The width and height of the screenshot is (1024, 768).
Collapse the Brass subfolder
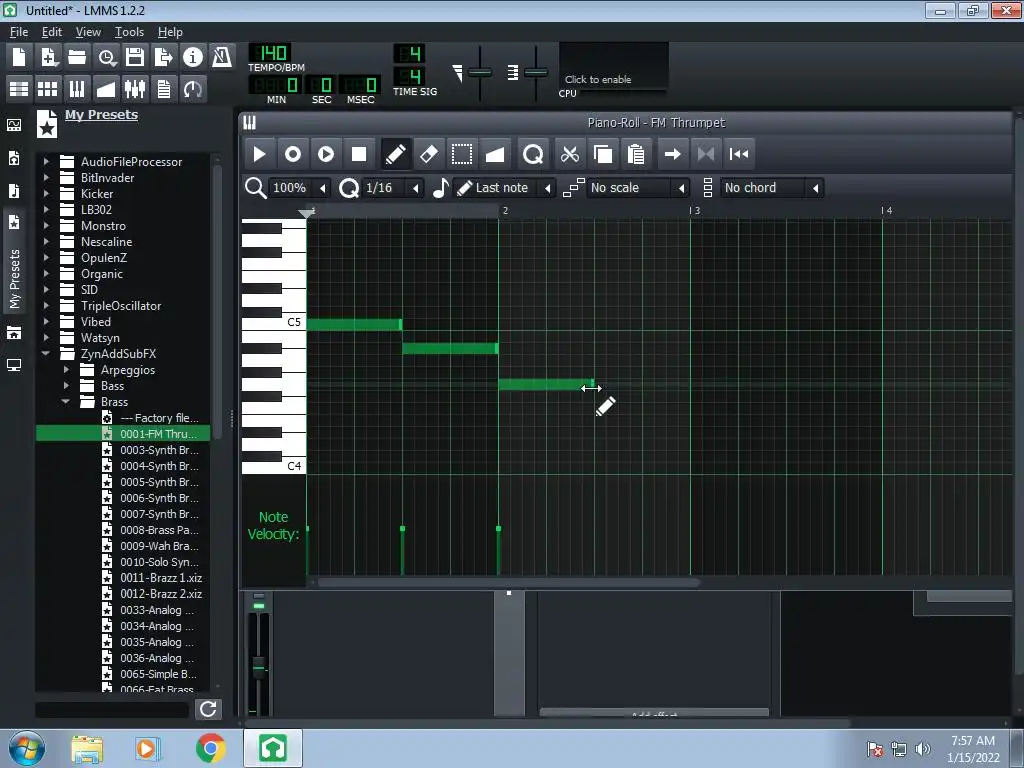pos(66,402)
